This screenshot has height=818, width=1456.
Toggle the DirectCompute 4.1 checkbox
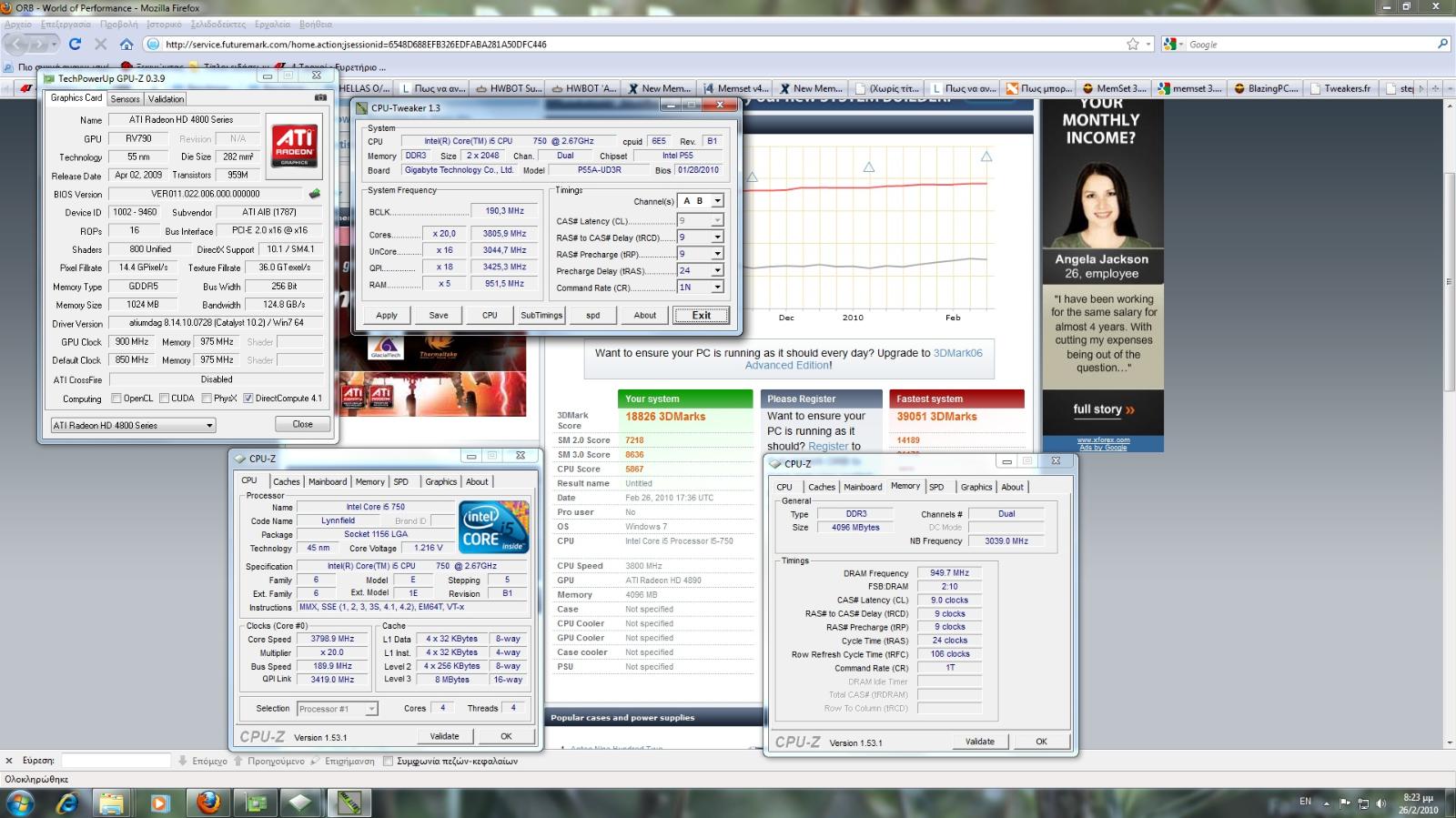[x=248, y=398]
